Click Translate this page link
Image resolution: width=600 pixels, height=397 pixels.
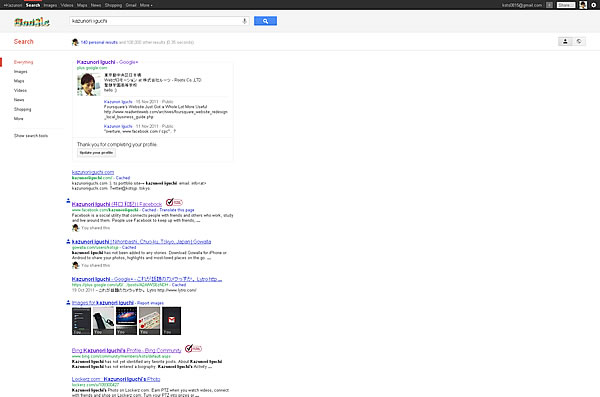pos(177,210)
